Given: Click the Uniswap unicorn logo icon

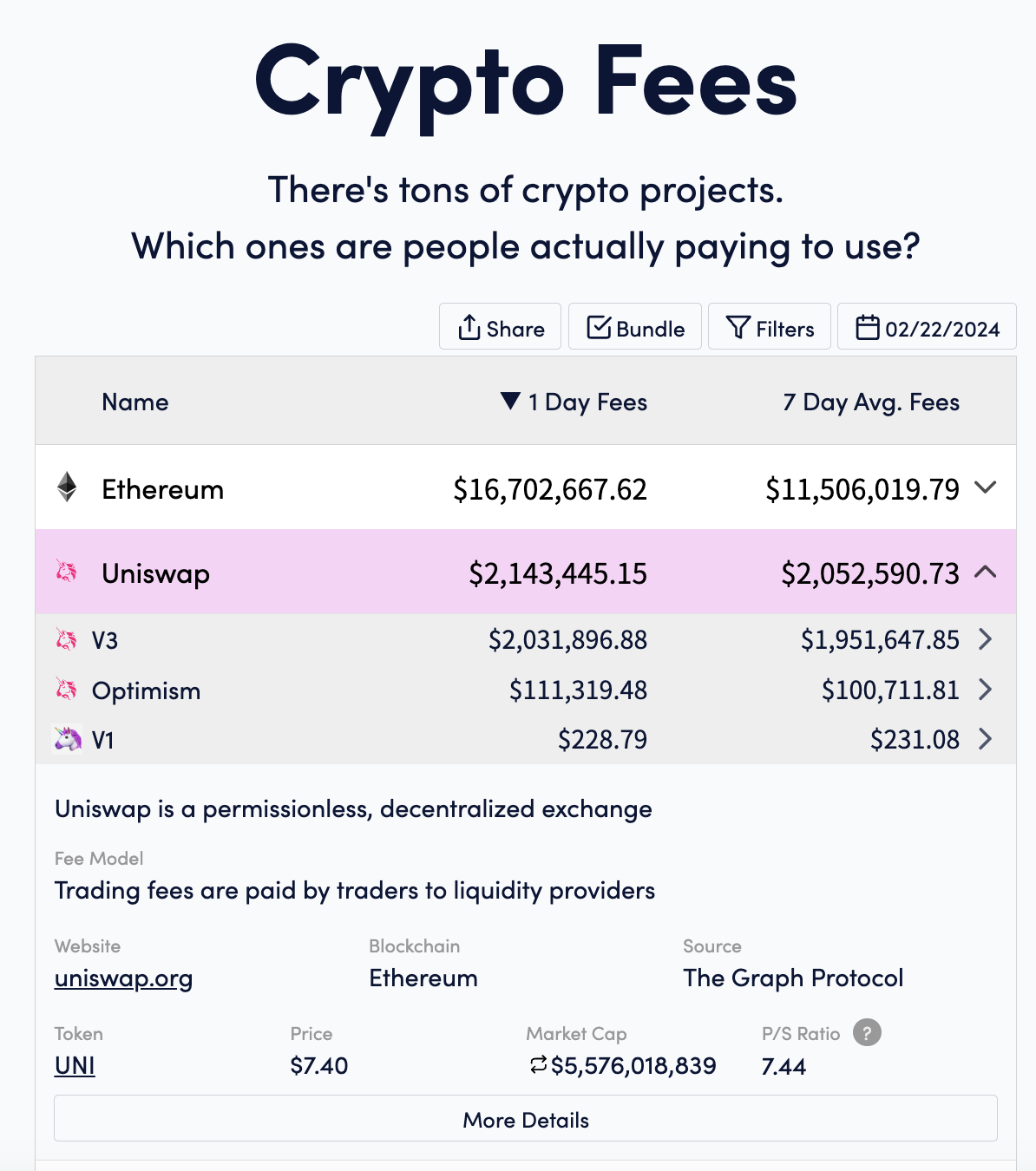Looking at the screenshot, I should point(67,572).
